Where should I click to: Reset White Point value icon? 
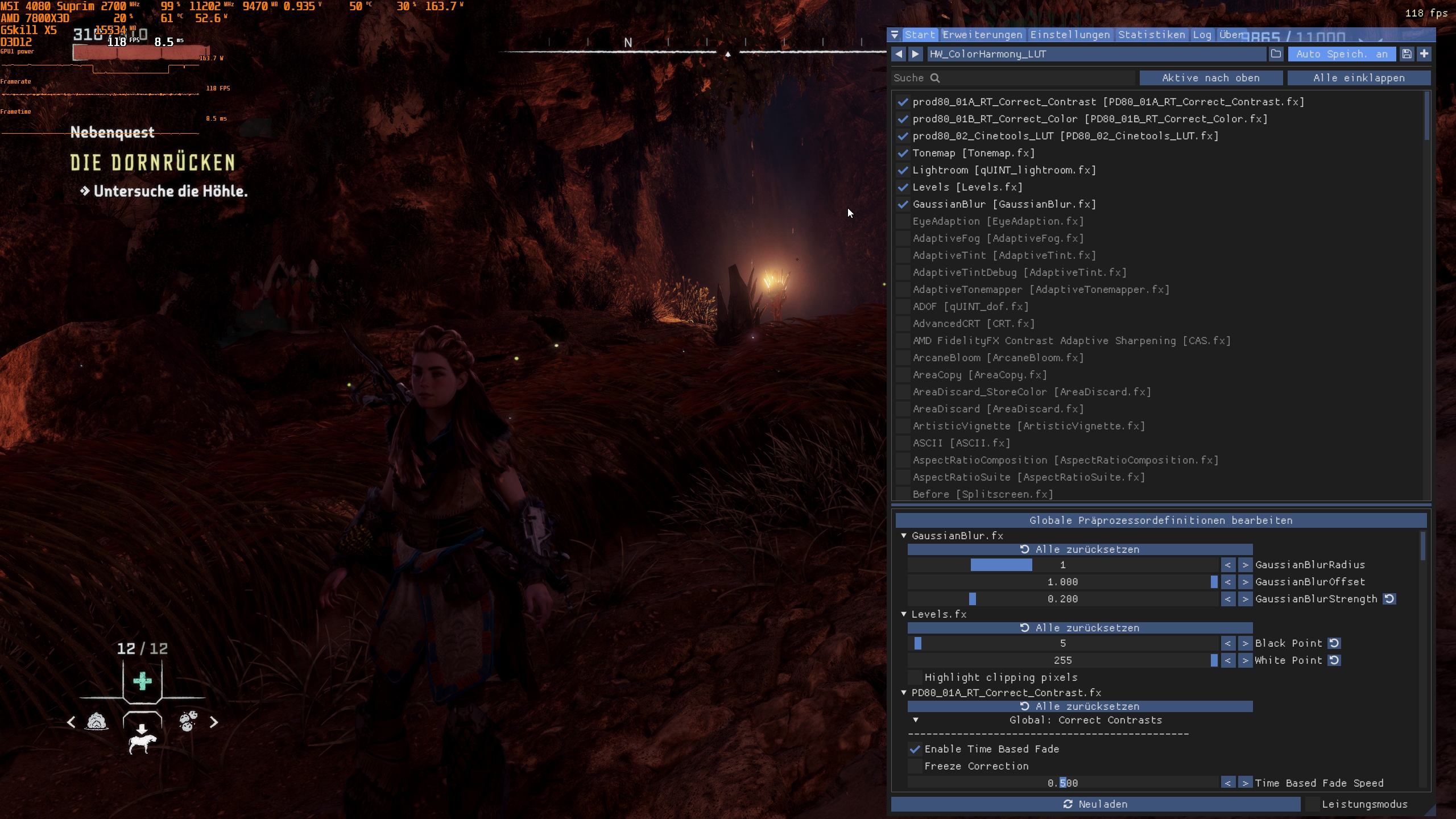[x=1334, y=660]
